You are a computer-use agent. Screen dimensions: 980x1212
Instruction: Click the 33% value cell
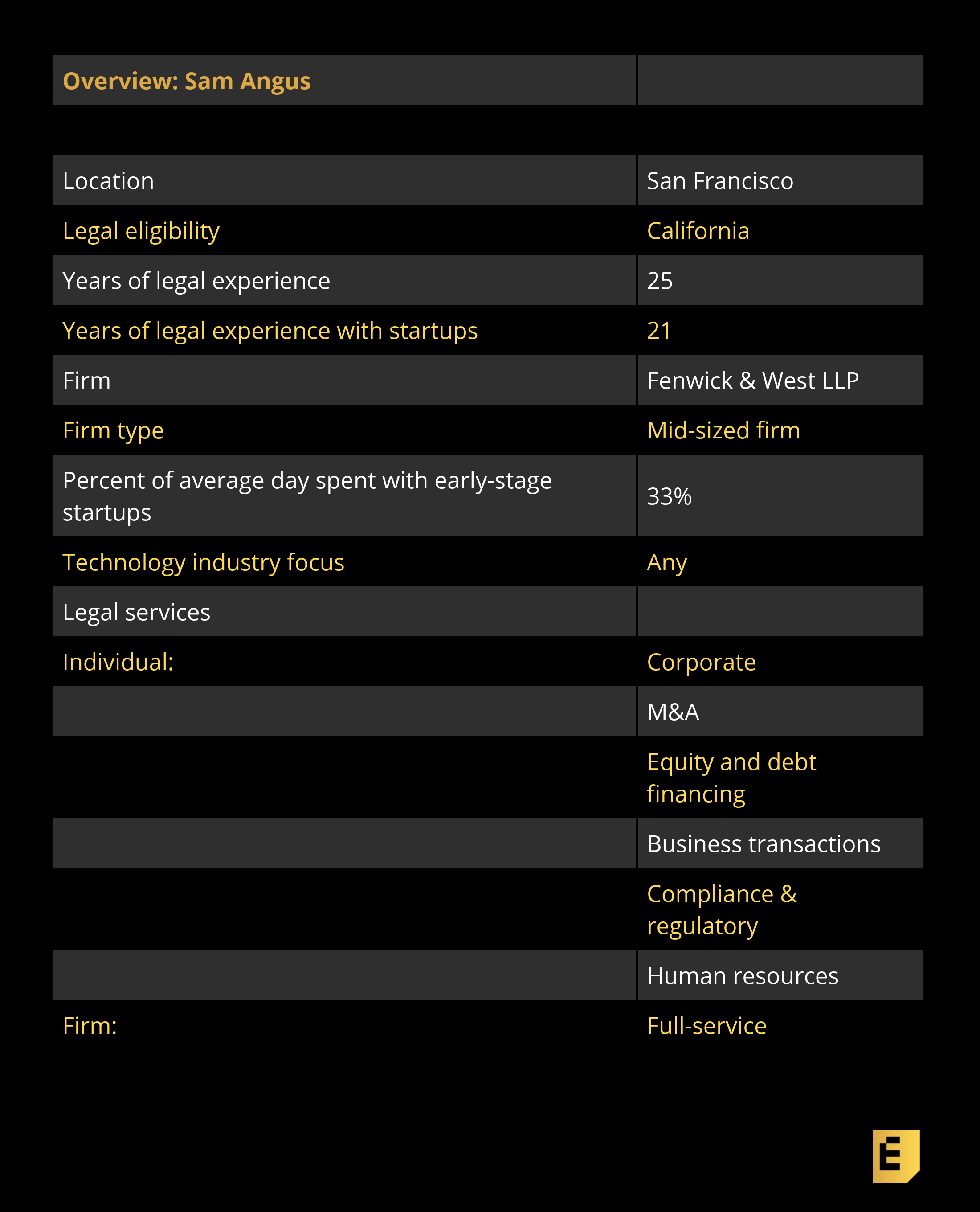pos(669,496)
